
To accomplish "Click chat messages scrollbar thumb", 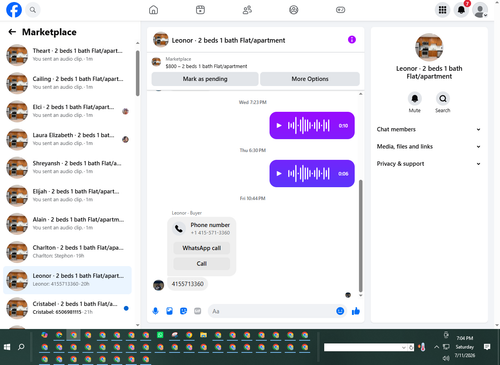I will click(360, 236).
